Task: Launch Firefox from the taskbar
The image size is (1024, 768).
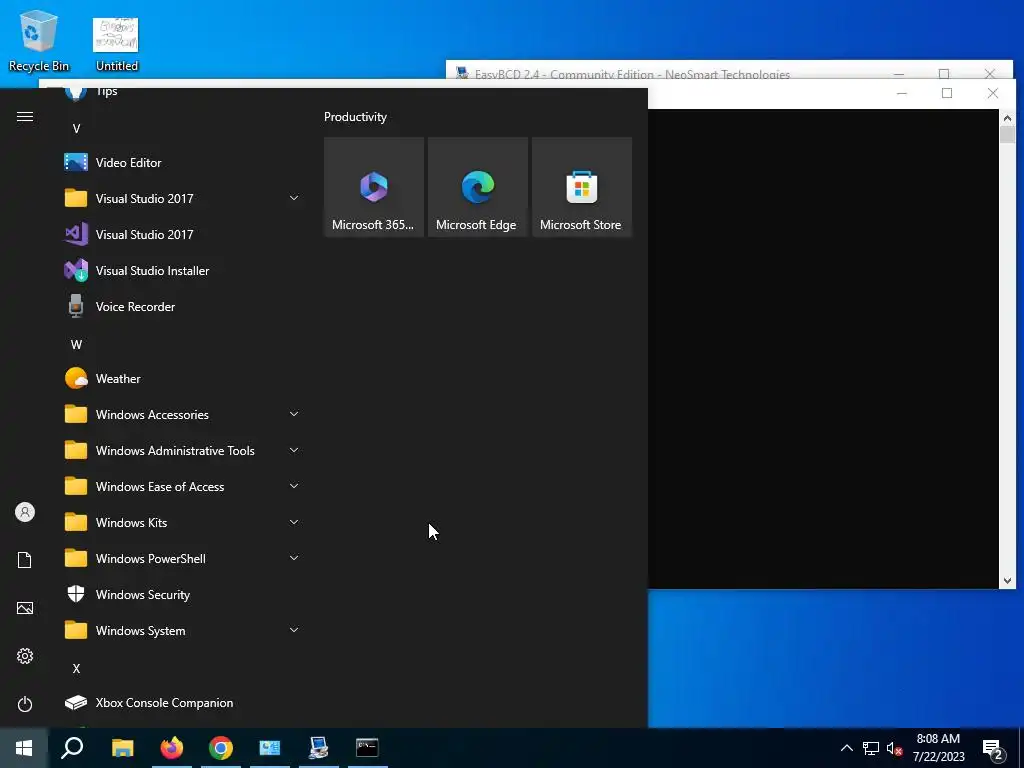Action: 172,748
